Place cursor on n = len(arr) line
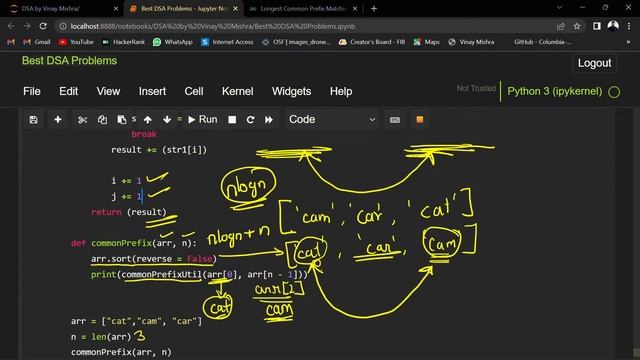Viewport: 640px width, 360px height. click(101, 337)
